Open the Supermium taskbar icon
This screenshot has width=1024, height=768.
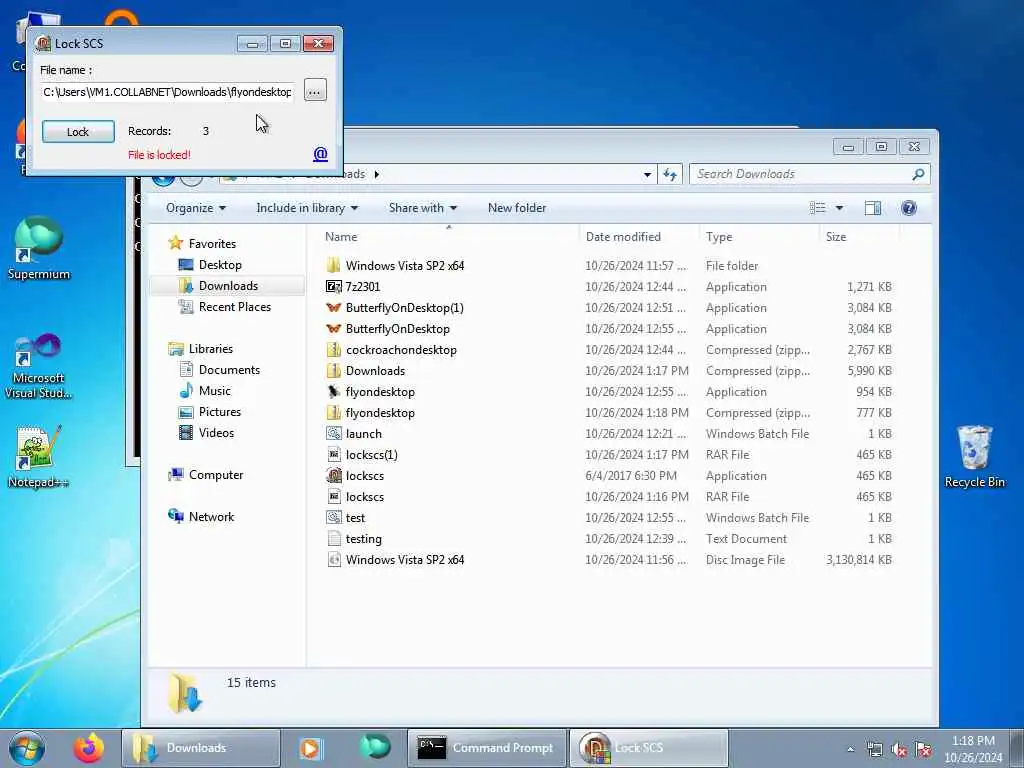coord(375,747)
